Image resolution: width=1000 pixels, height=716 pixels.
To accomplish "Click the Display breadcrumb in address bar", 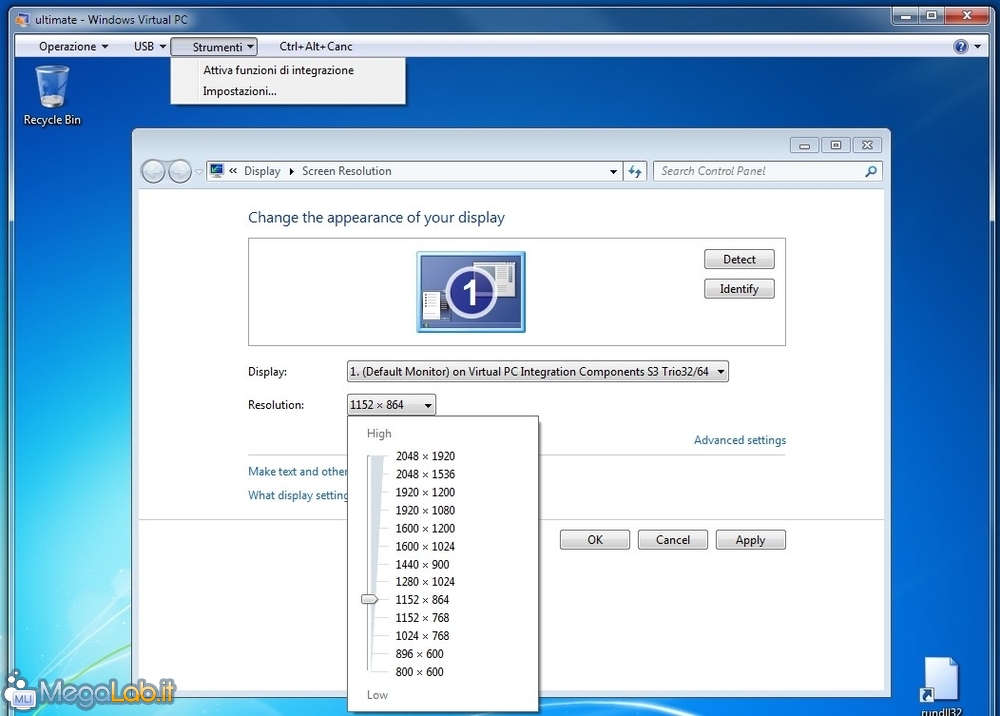I will point(262,171).
